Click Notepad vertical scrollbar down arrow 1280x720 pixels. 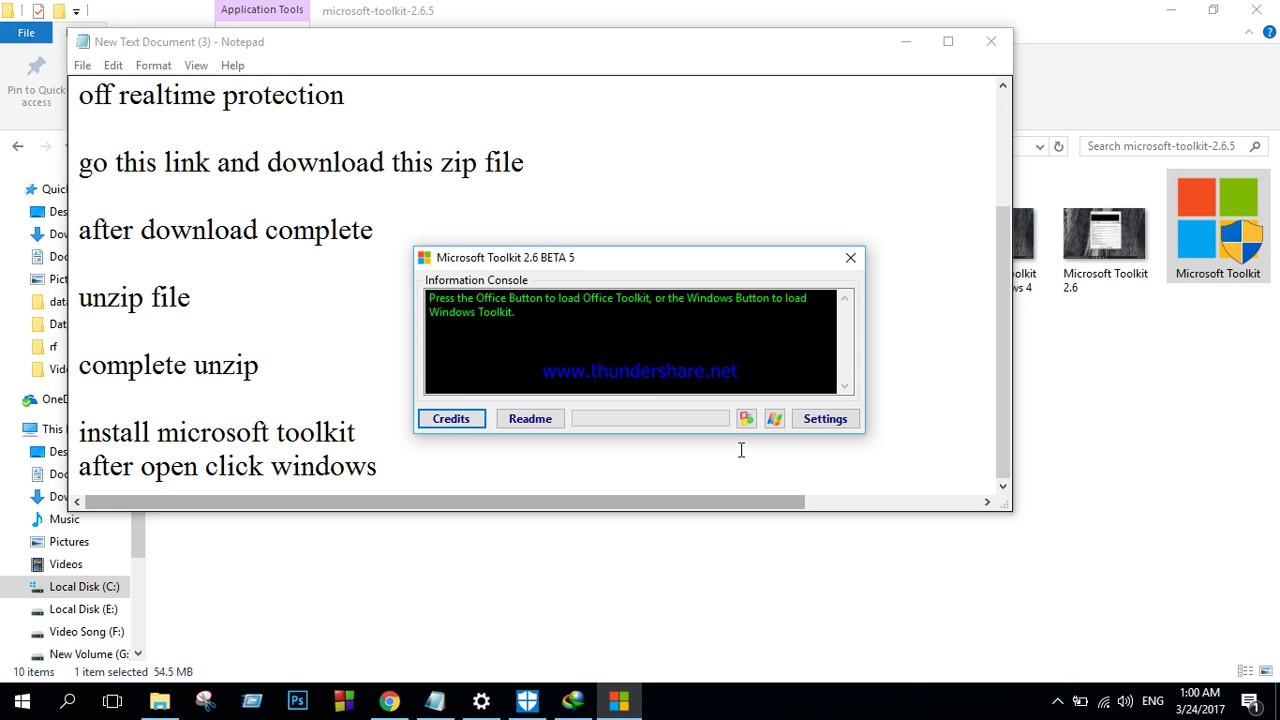coord(1003,486)
